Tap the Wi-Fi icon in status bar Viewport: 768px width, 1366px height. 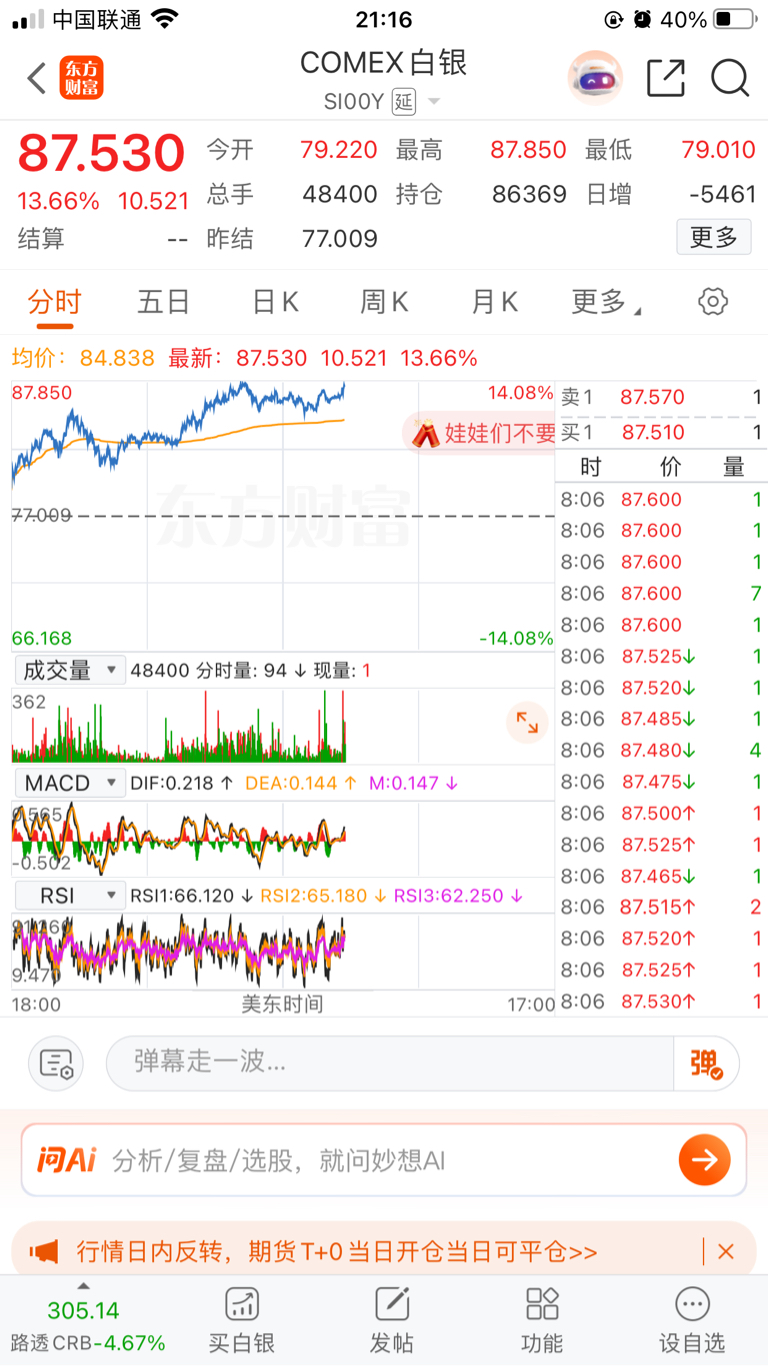166,19
